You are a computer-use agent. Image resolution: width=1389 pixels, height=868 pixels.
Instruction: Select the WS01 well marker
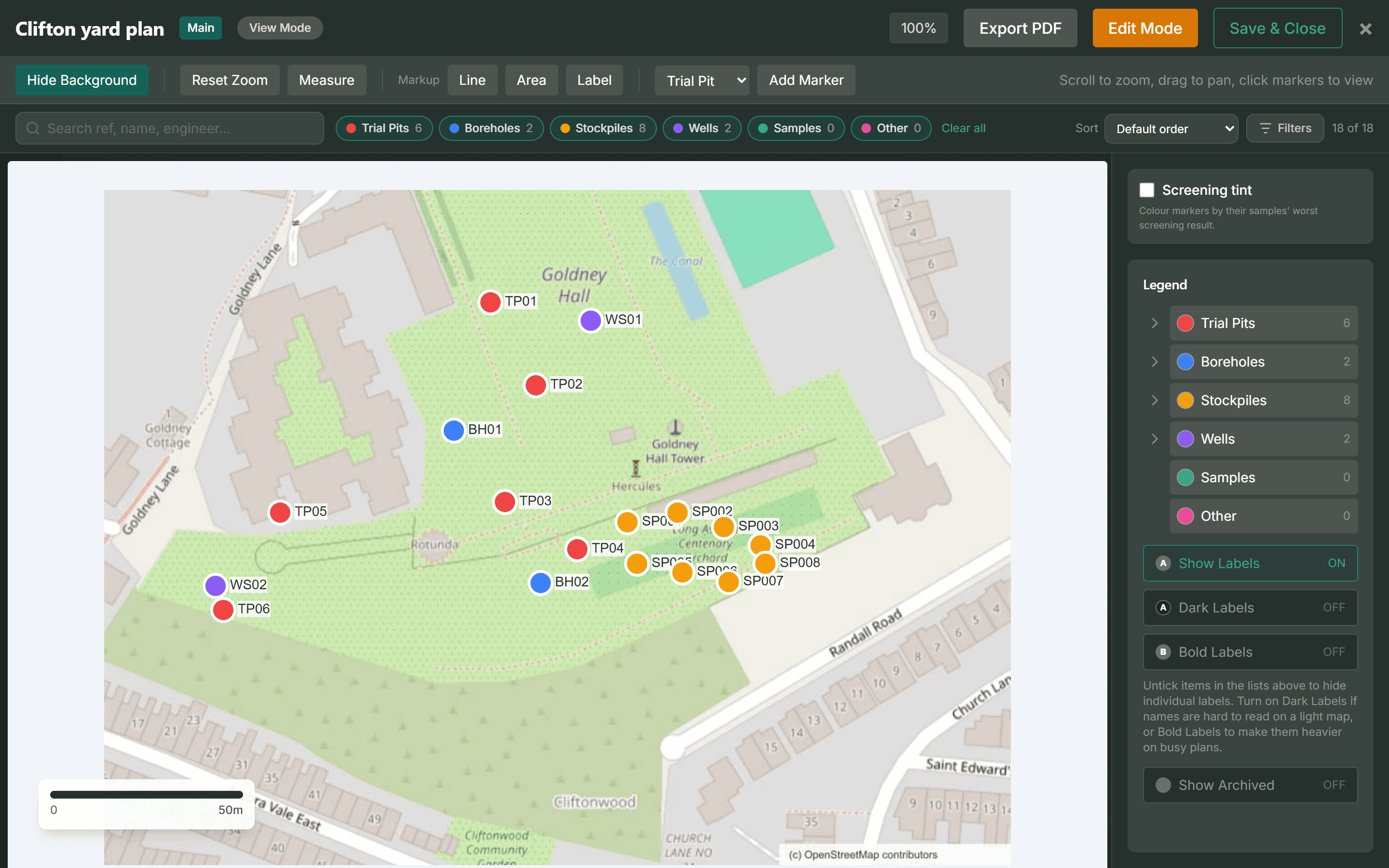(590, 320)
